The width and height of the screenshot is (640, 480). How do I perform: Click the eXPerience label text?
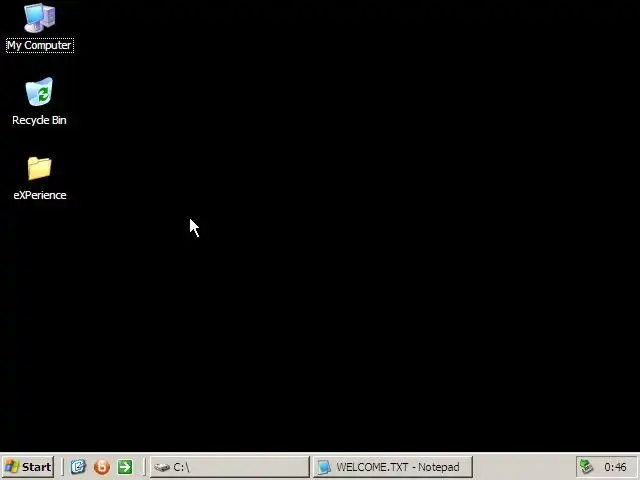click(x=40, y=195)
